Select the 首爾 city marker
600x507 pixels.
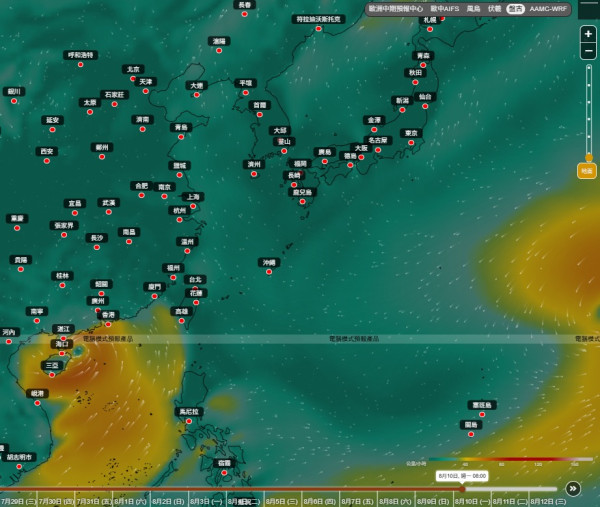(259, 114)
